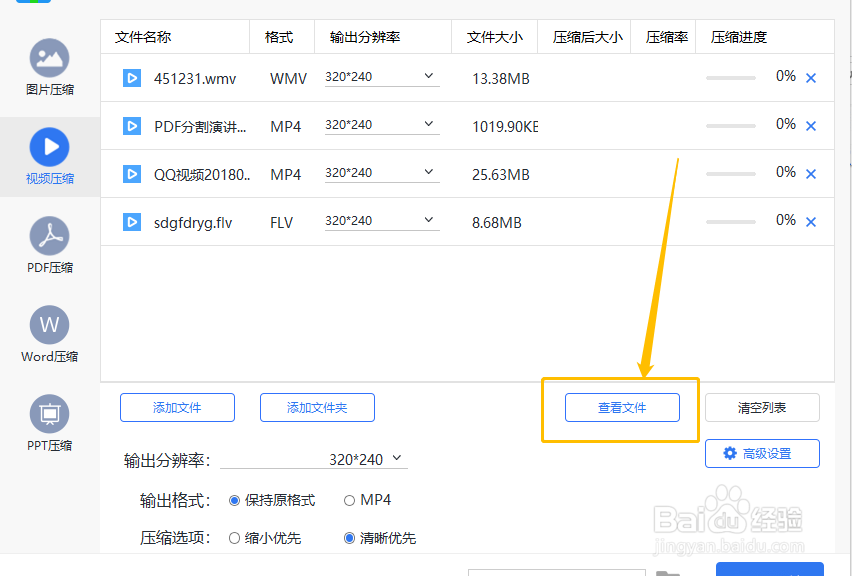Click the play icon beside 451231.wmv
852x576 pixels.
[131, 78]
